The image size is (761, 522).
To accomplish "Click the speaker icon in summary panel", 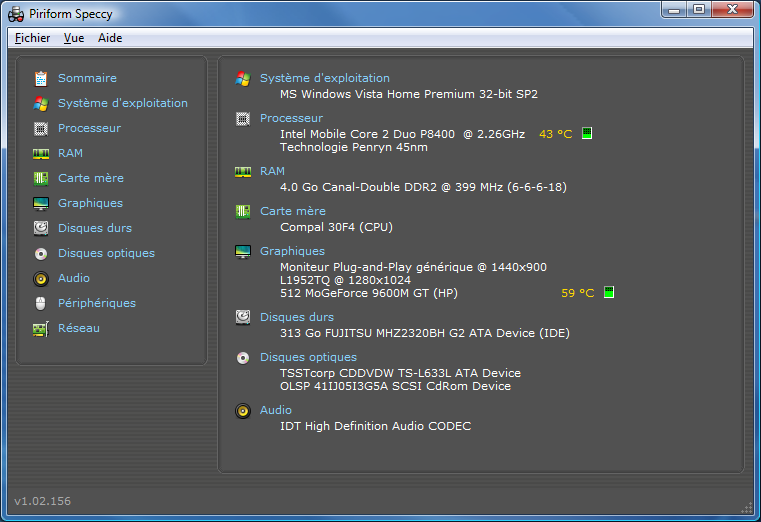I will [243, 411].
